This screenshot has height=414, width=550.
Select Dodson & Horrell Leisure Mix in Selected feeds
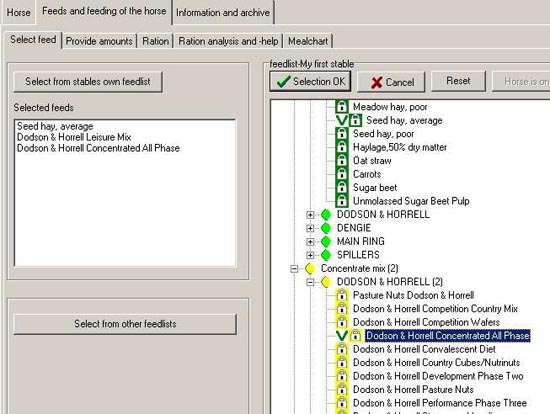(74, 137)
